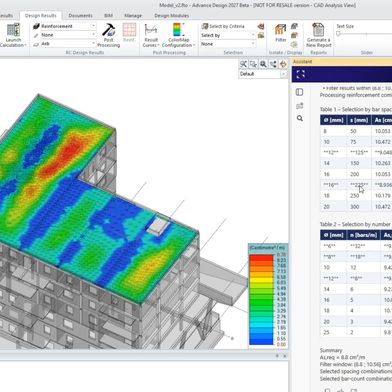The width and height of the screenshot is (392, 392).
Task: Click value '10.263' in Table 1
Action: click(383, 163)
